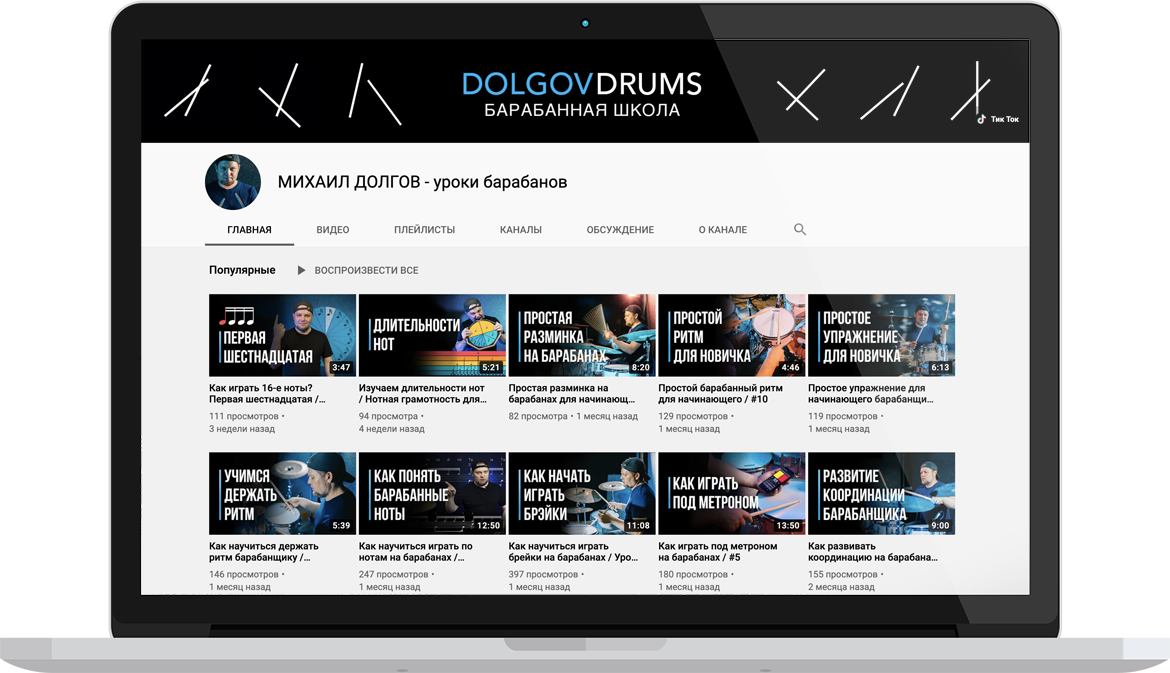Click title Простой барабанный ритм для начинающего #10
Image resolution: width=1170 pixels, height=673 pixels.
click(721, 393)
